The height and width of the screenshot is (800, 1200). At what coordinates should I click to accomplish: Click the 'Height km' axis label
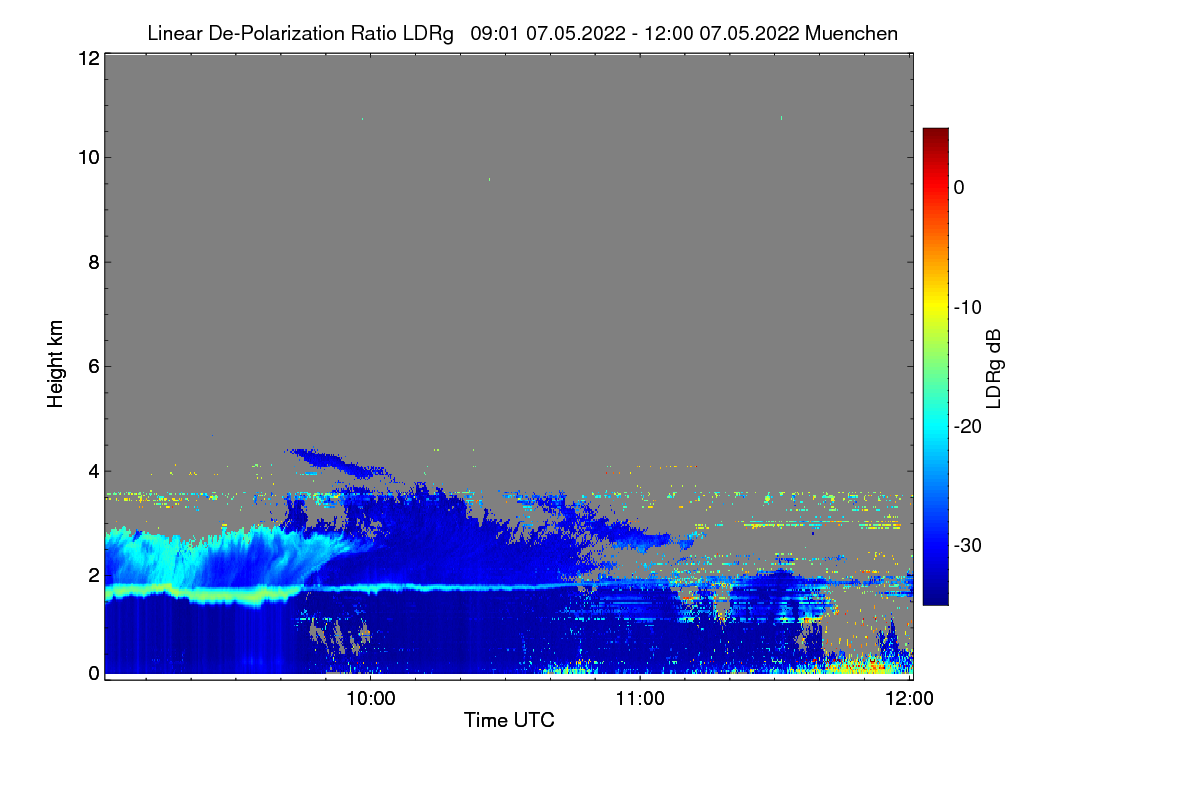point(55,364)
